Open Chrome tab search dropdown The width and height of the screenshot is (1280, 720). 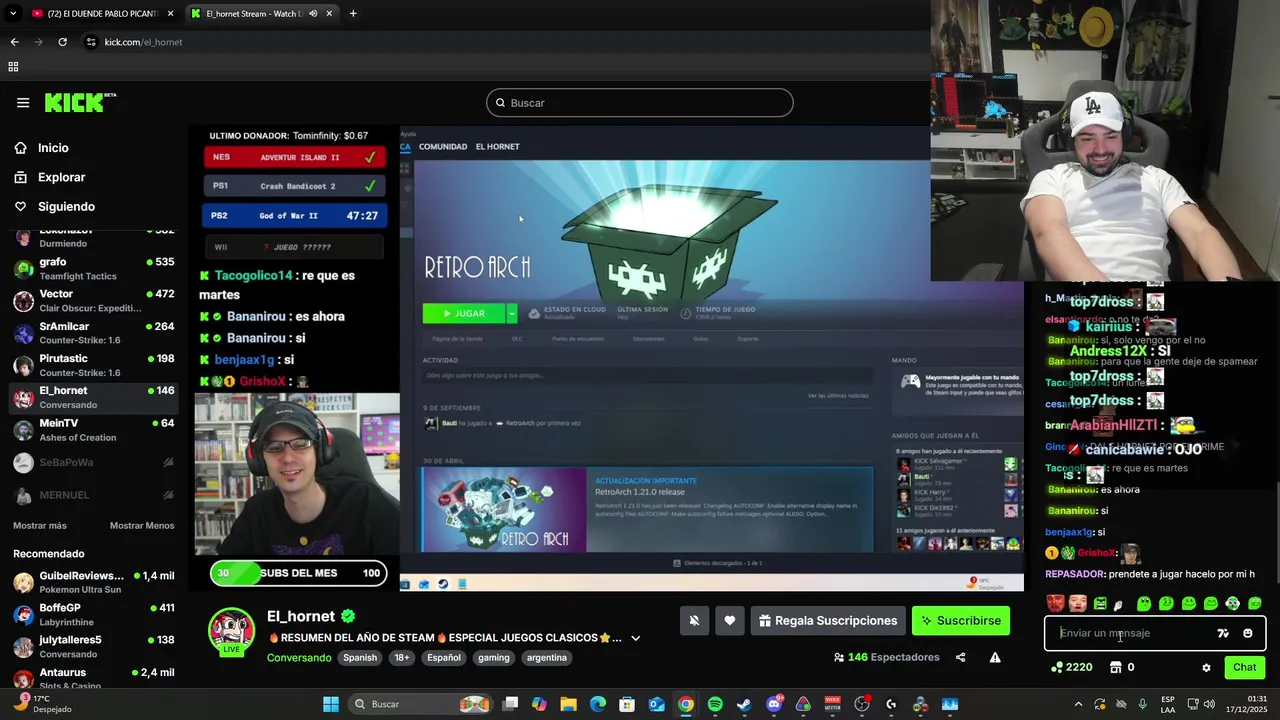[13, 14]
